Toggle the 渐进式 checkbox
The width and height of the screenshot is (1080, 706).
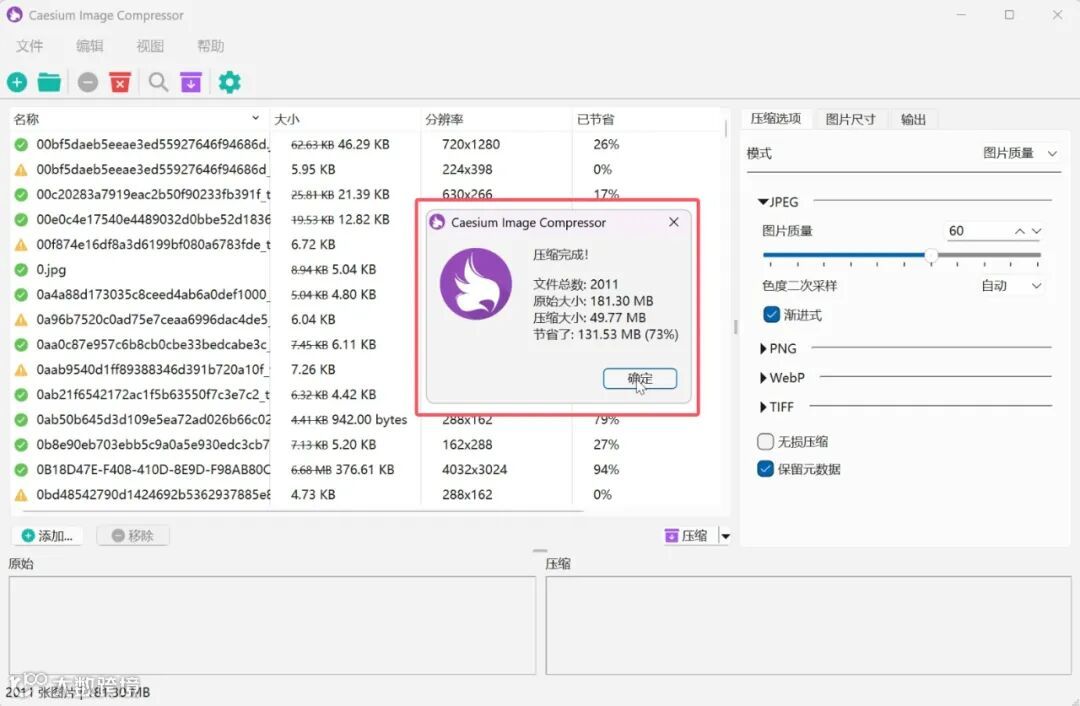[771, 315]
